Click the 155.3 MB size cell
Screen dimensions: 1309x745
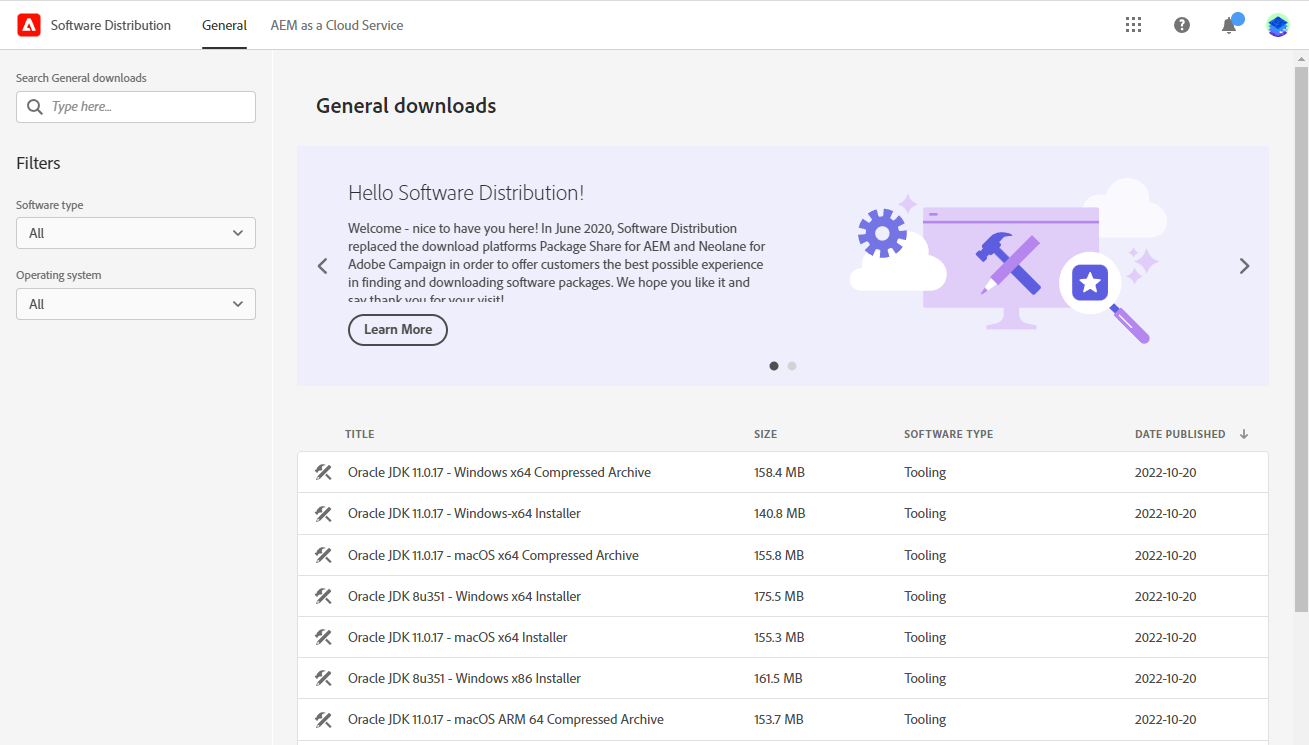point(779,637)
